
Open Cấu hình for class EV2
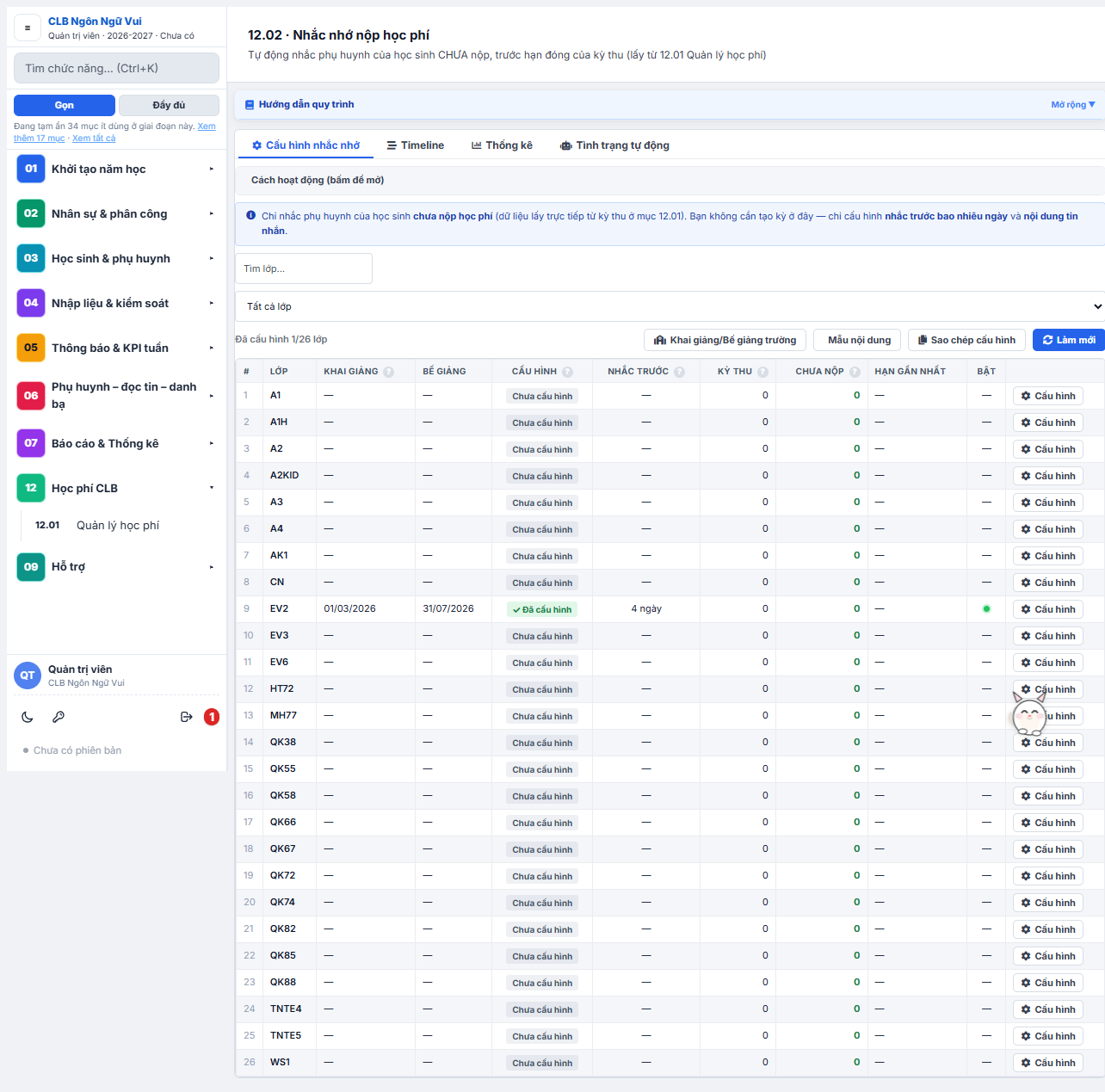pyautogui.click(x=1048, y=609)
